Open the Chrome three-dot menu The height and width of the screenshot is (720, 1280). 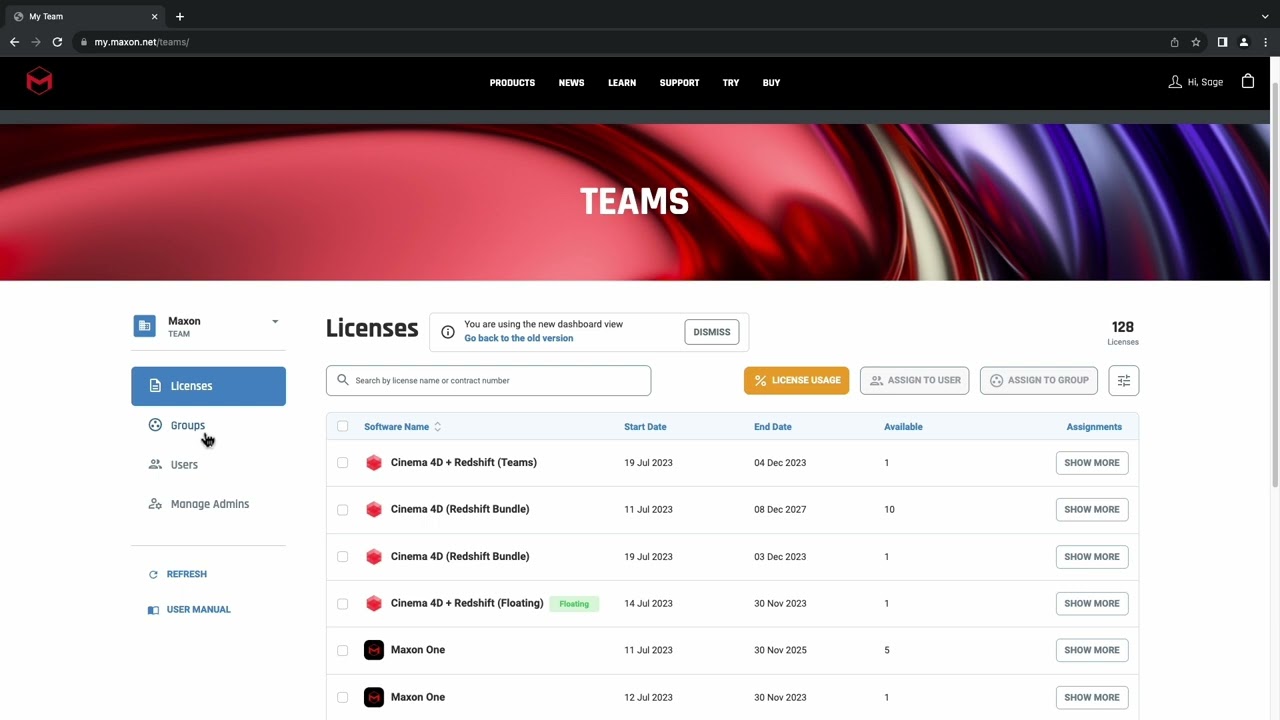coord(1265,42)
